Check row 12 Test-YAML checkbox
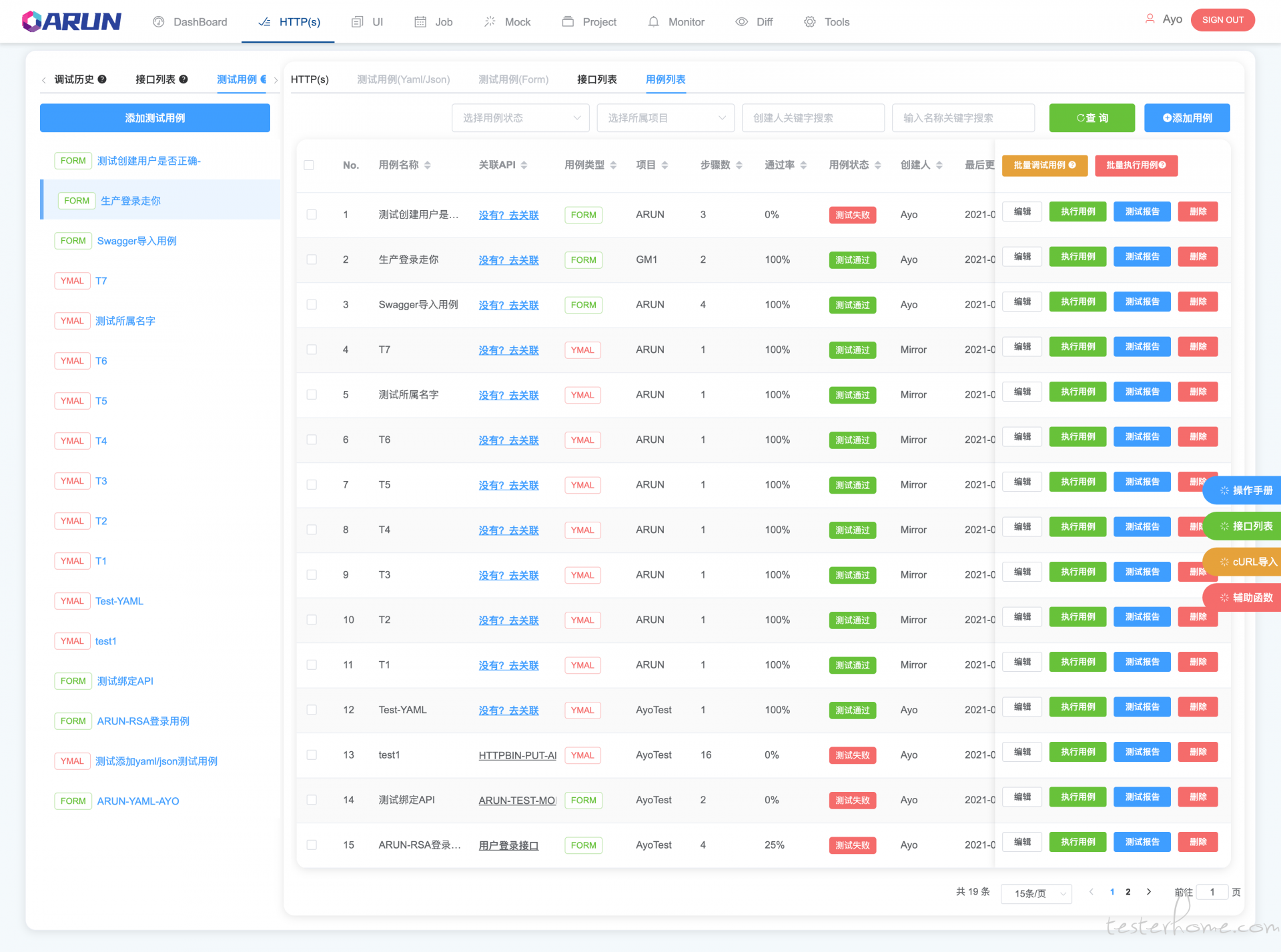Viewport: 1281px width, 952px height. coord(312,710)
